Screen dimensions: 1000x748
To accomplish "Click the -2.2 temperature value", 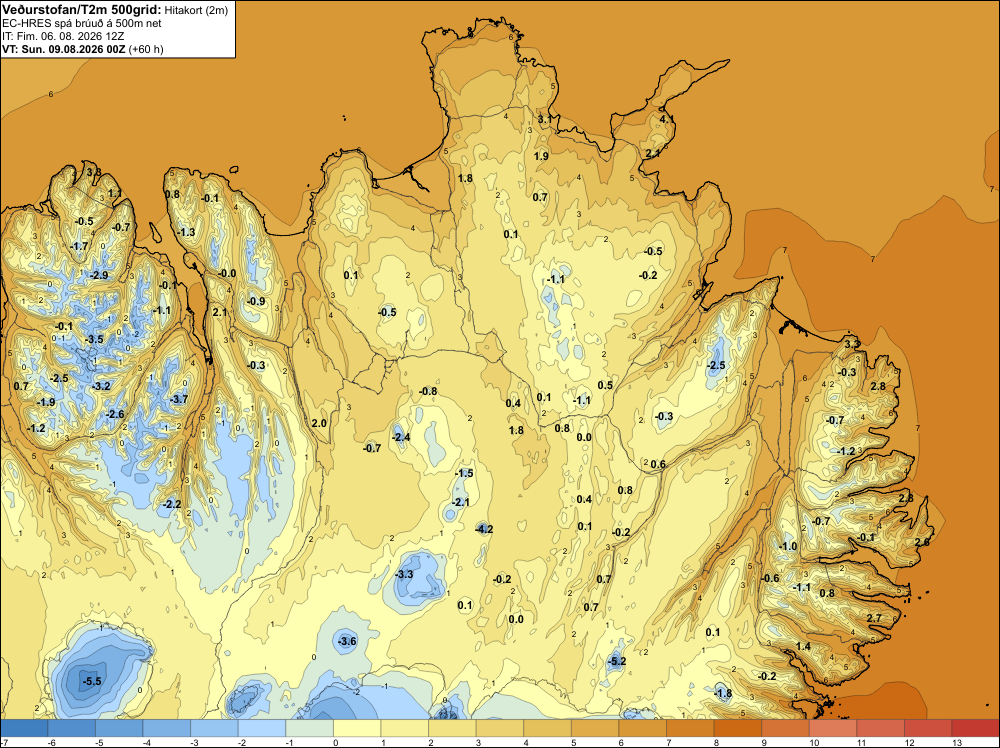I will tap(172, 504).
